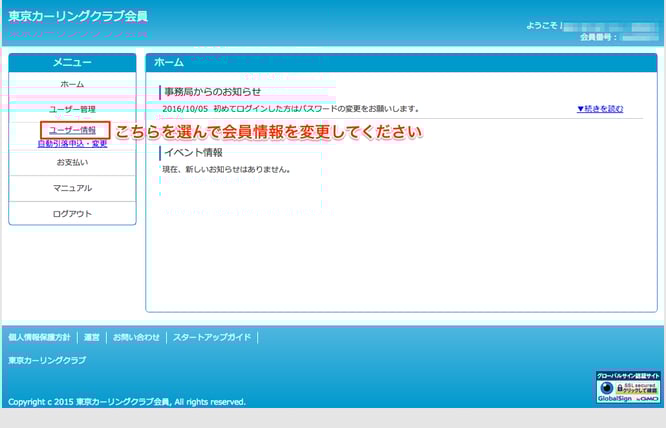Click the 事務局からのお知らせ heading
This screenshot has width=666, height=428.
pyautogui.click(x=212, y=92)
